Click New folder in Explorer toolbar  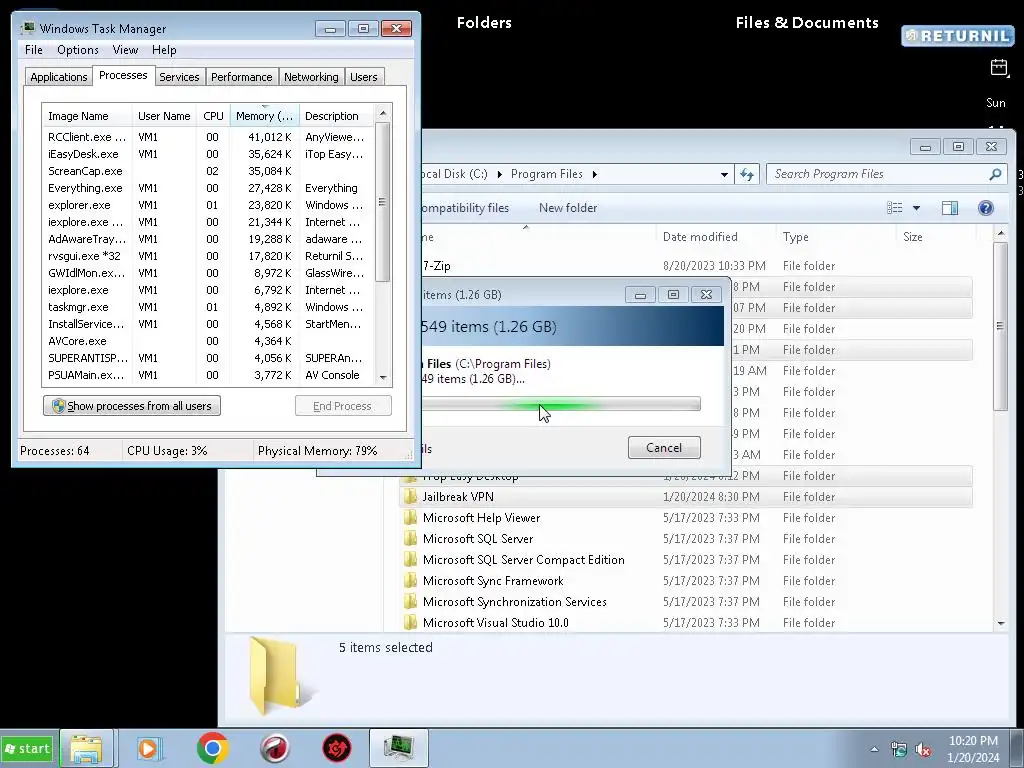tap(568, 208)
